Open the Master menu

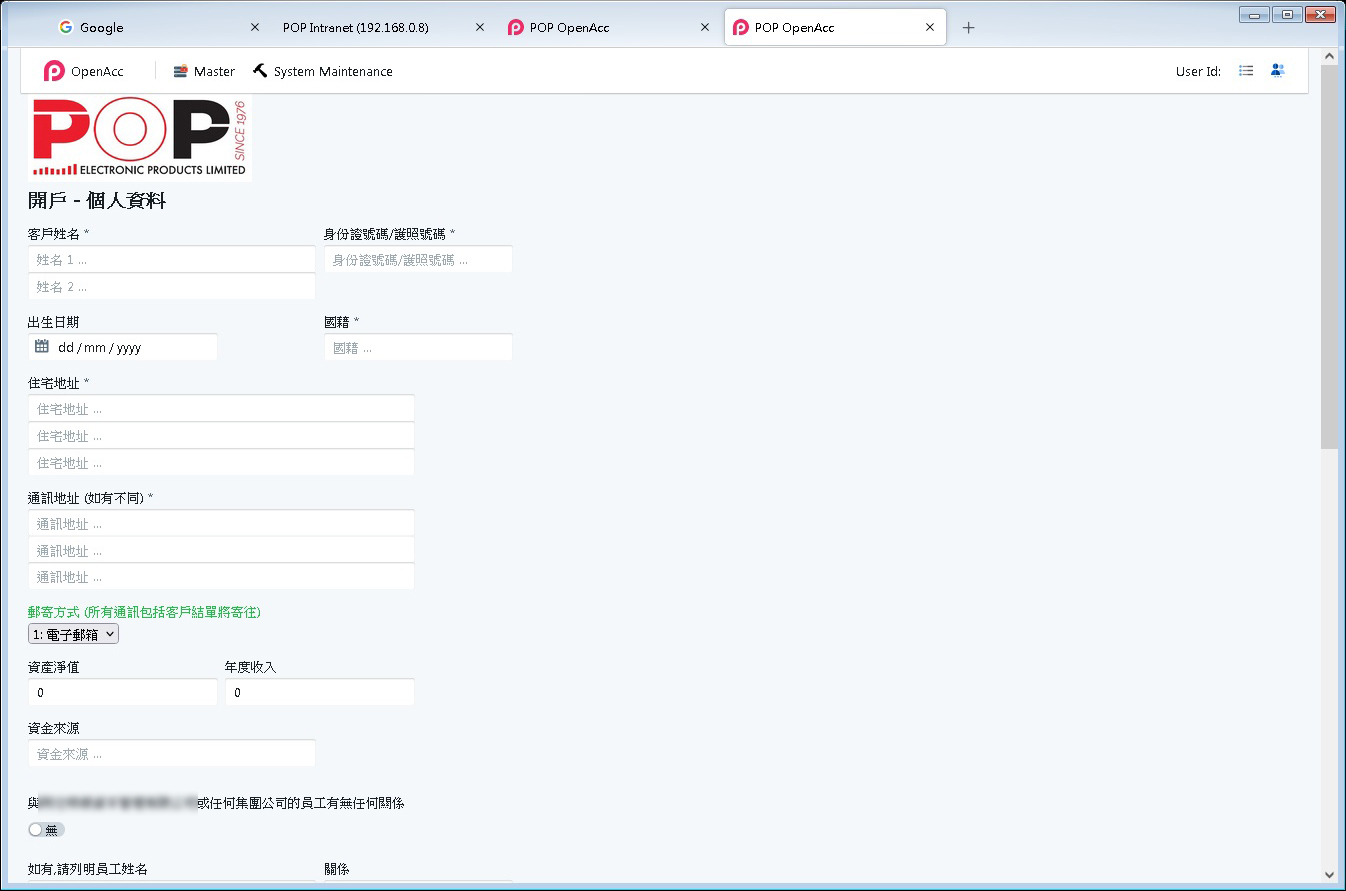[x=204, y=71]
